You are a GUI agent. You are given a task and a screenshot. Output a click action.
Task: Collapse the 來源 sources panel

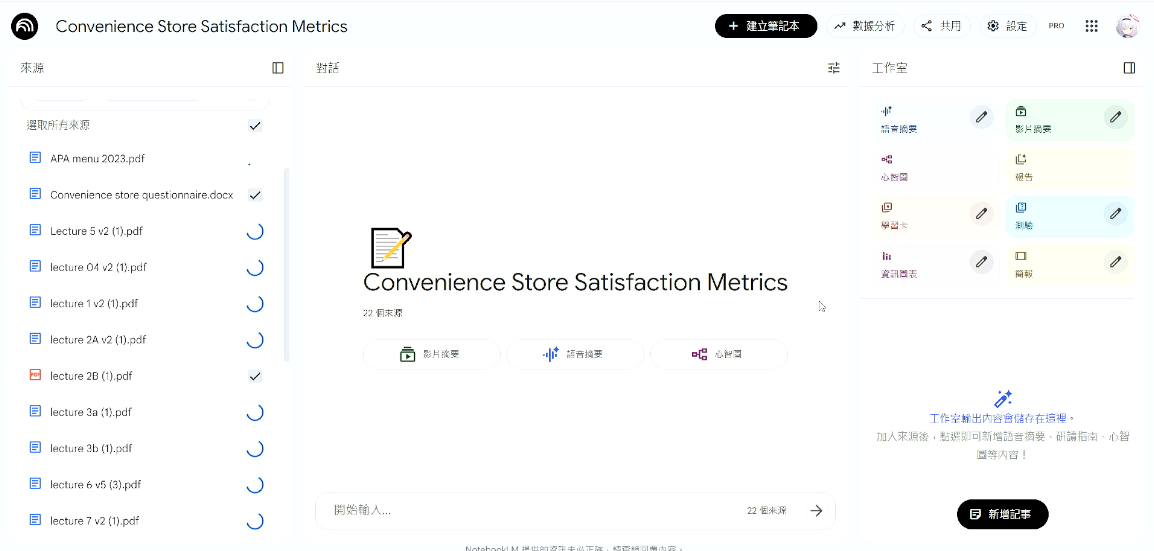(278, 68)
